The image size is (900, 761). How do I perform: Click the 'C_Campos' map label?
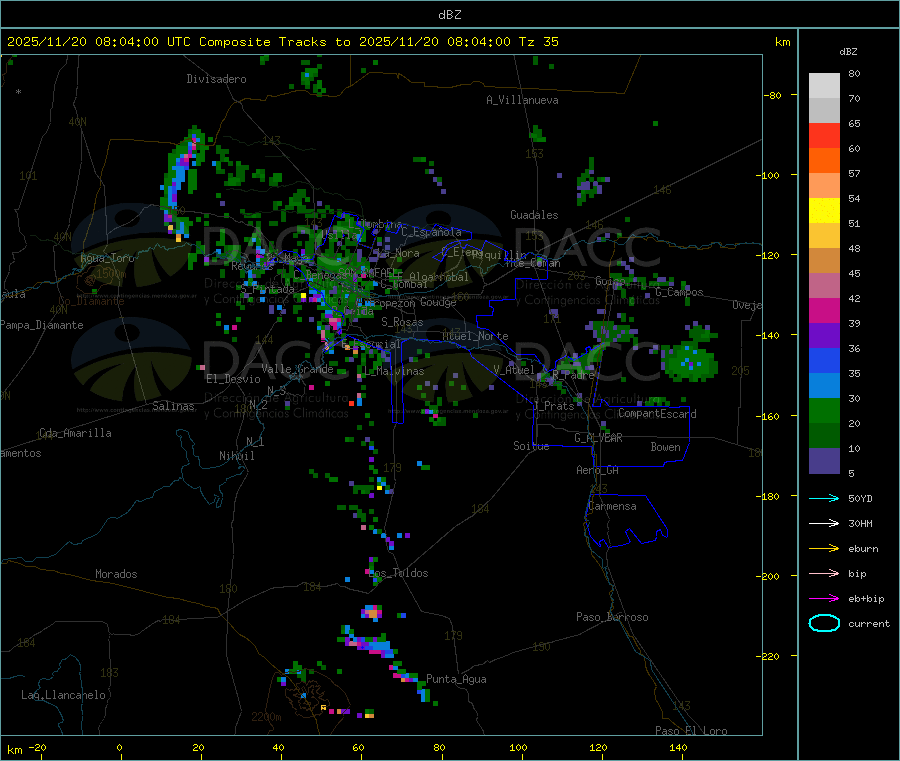(x=680, y=292)
